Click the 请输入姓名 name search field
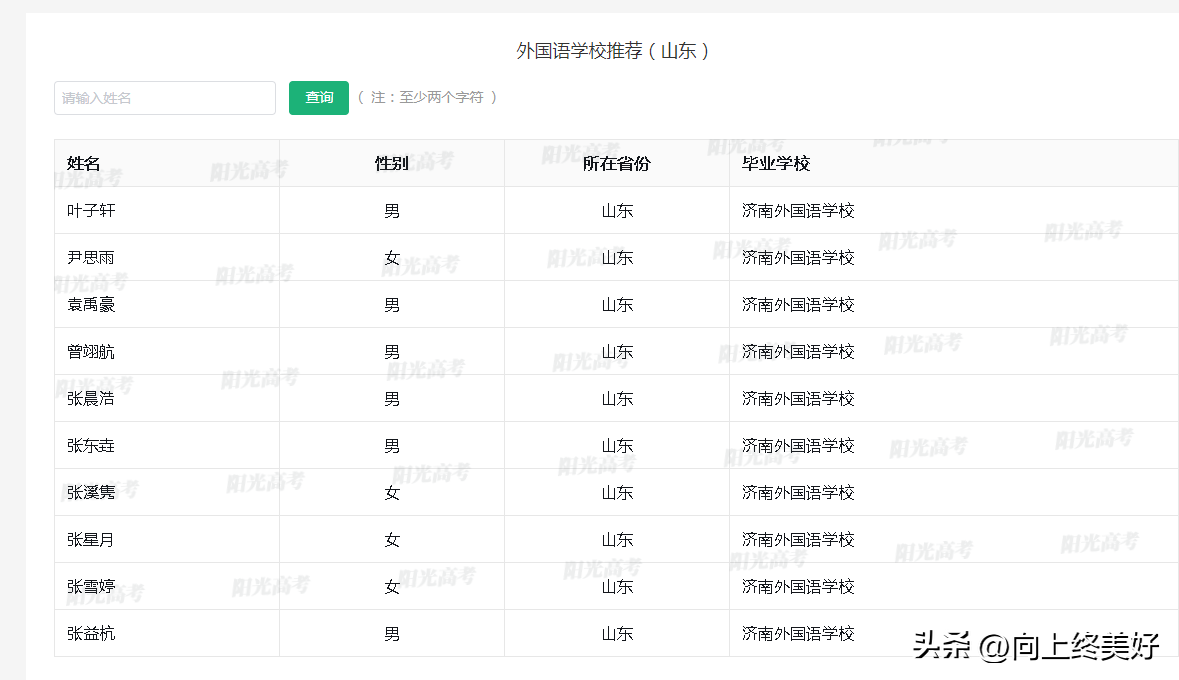The height and width of the screenshot is (680, 1179). [x=164, y=98]
